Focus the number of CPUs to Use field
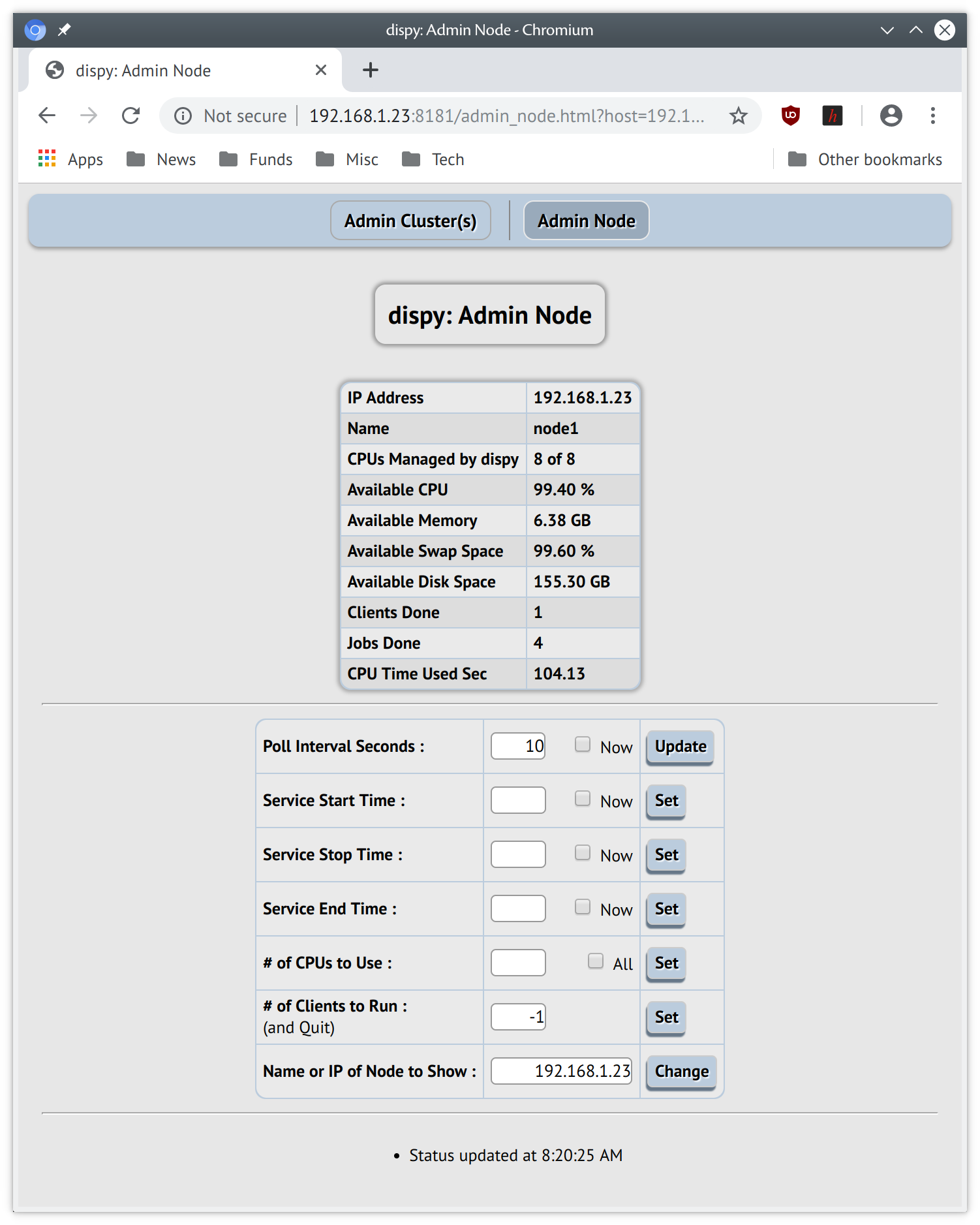Image resolution: width=980 pixels, height=1225 pixels. tap(518, 963)
